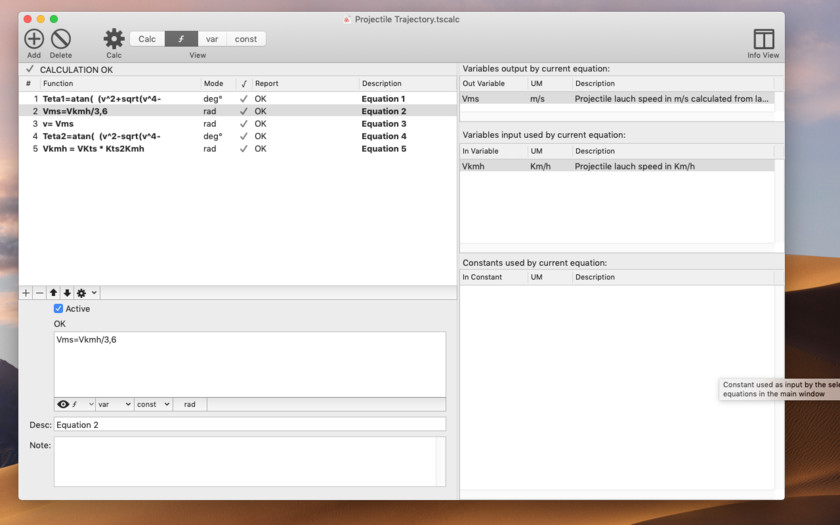The height and width of the screenshot is (525, 840).
Task: Click the m/s unit cell for Vms
Action: (x=537, y=99)
